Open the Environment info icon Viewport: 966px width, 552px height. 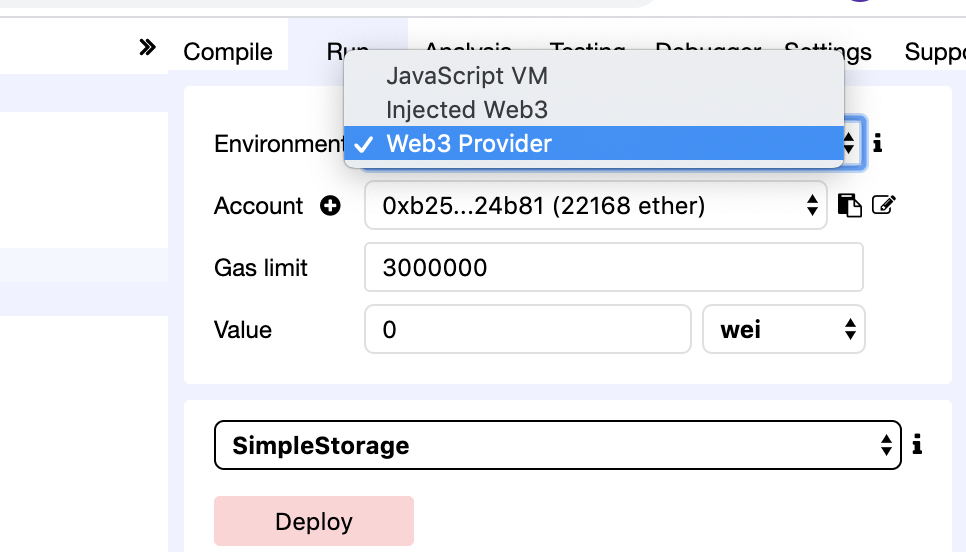click(878, 144)
